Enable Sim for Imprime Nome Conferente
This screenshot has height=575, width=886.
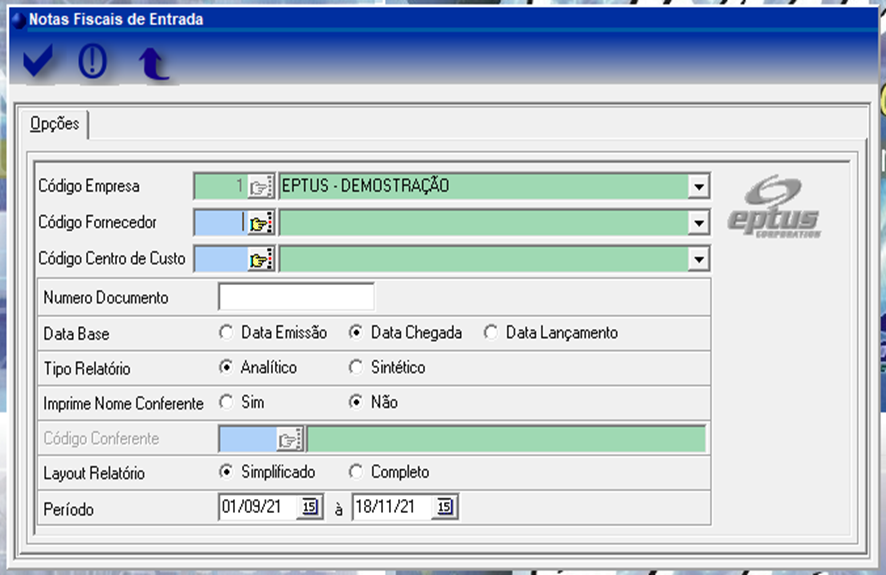(x=225, y=402)
